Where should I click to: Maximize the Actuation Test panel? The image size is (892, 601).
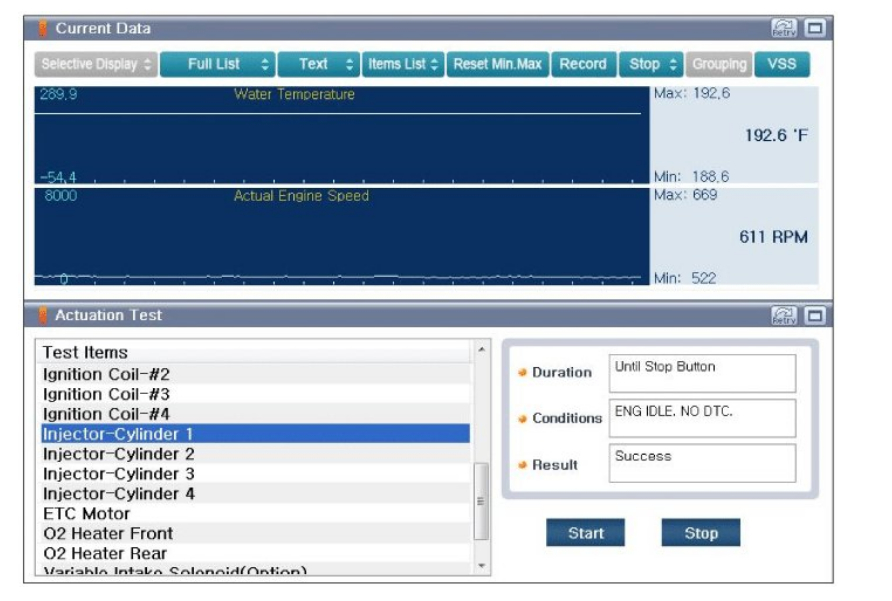click(x=815, y=315)
